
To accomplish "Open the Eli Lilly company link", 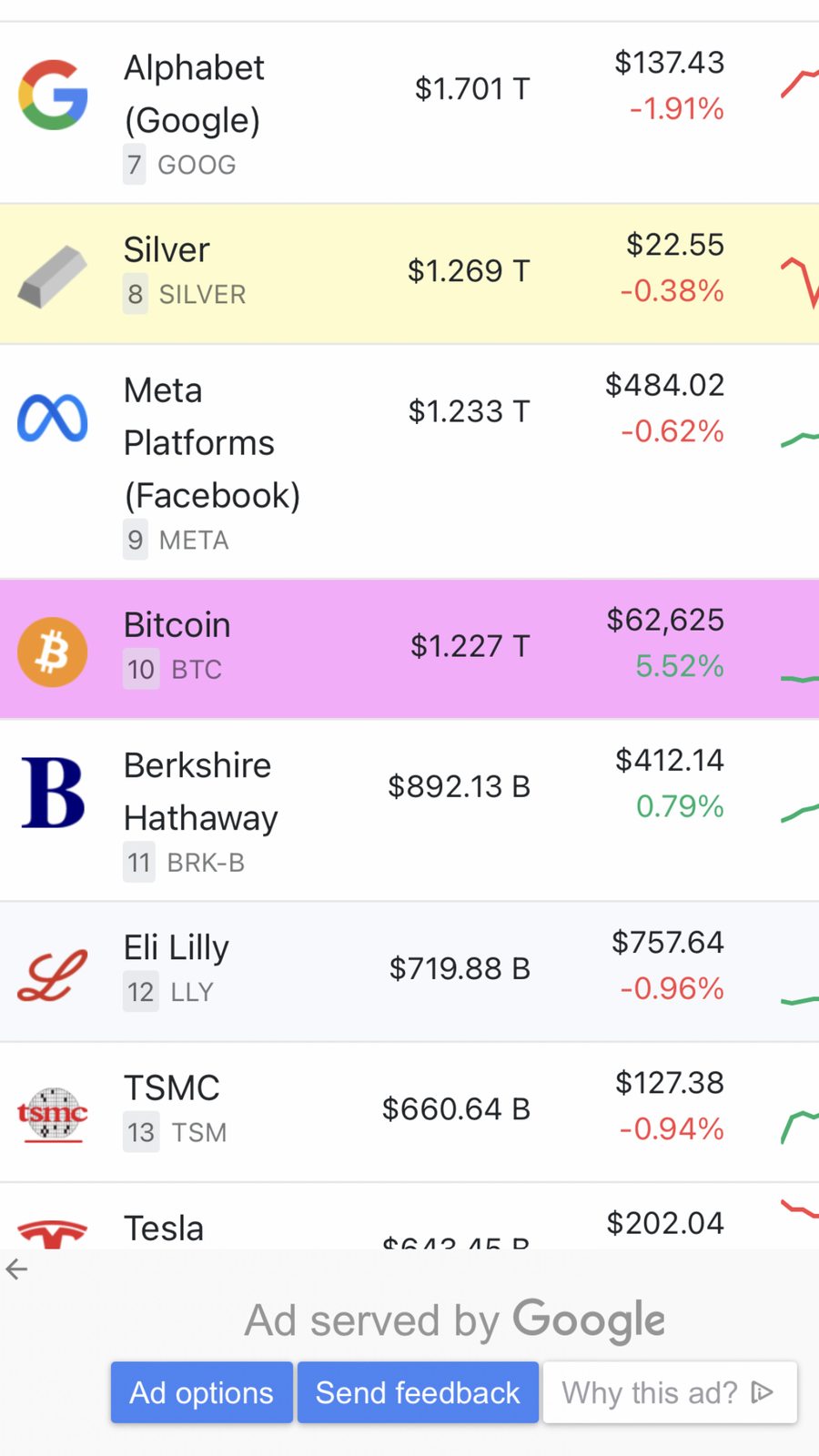I will [x=177, y=947].
